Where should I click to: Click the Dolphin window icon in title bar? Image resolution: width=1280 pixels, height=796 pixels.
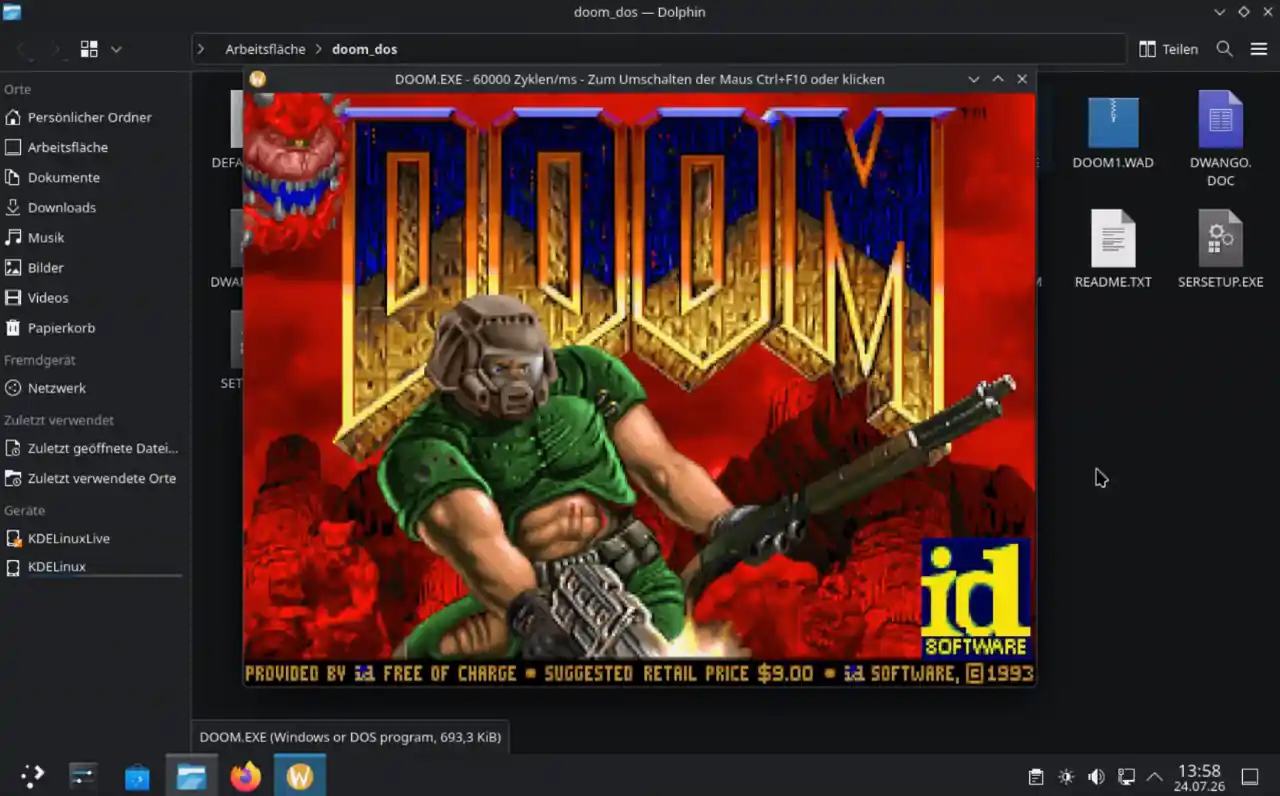pyautogui.click(x=12, y=12)
